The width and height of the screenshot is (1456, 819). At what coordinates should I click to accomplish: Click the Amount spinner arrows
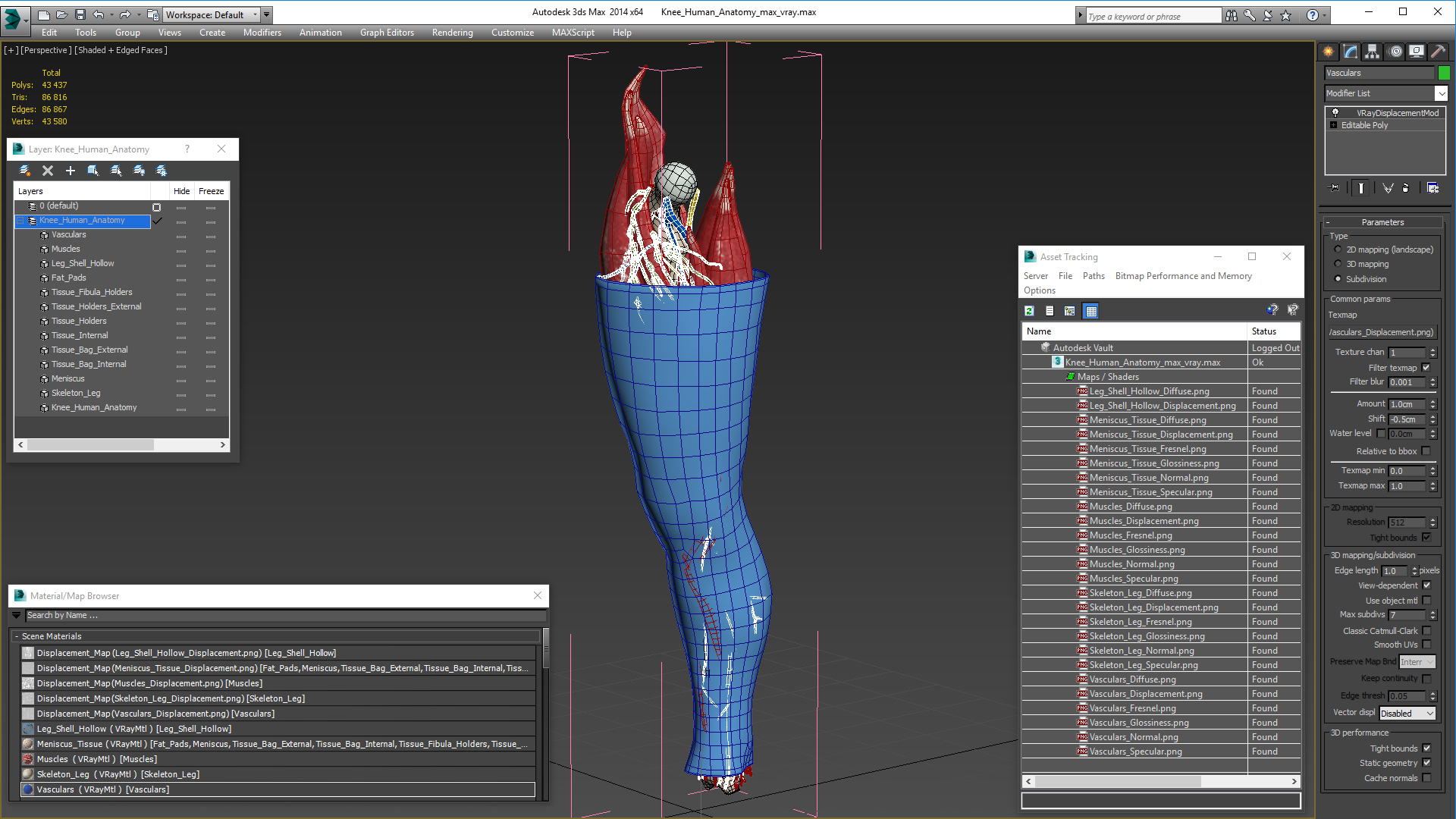tap(1432, 404)
